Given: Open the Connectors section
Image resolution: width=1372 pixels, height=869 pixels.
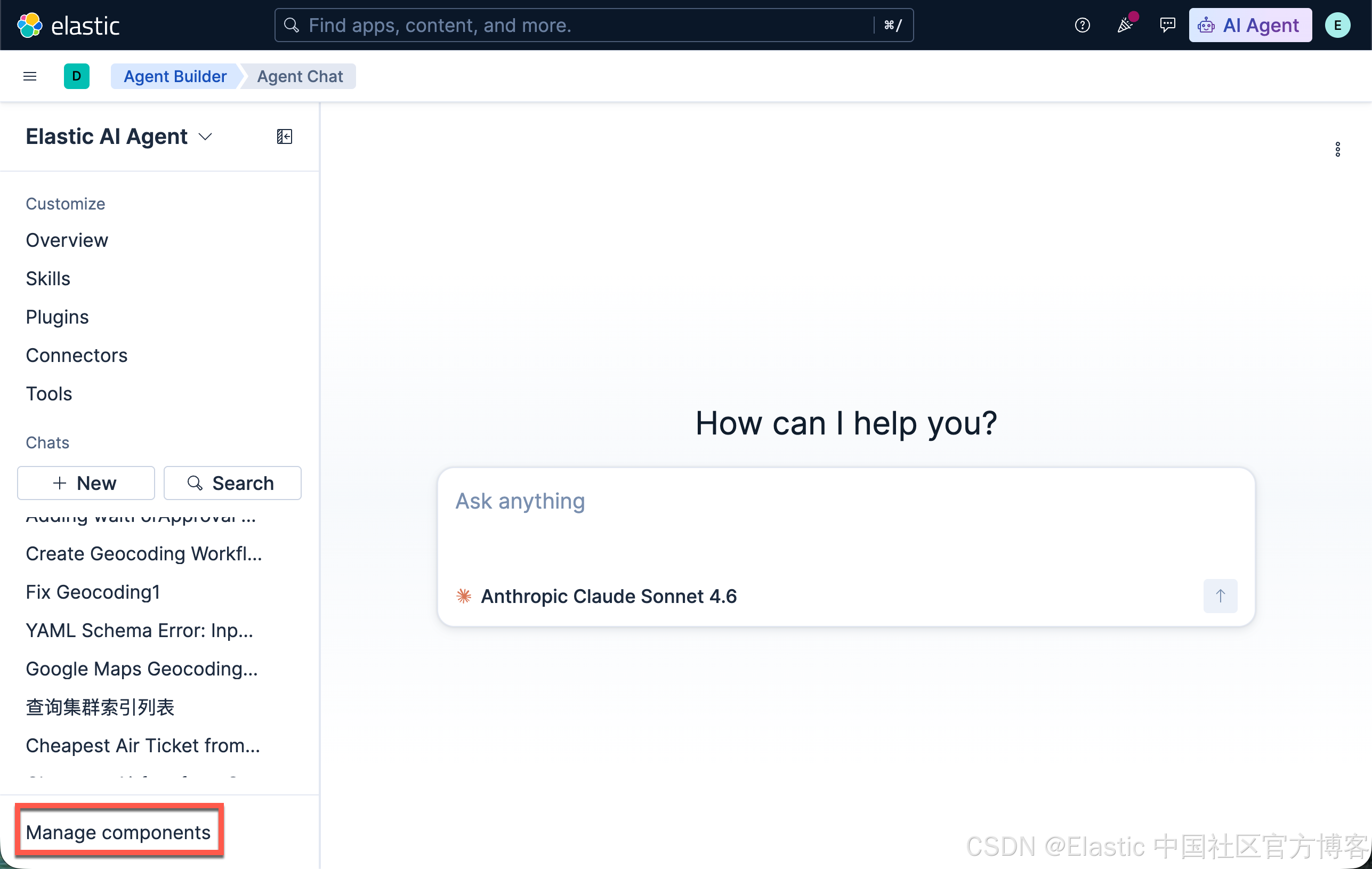Looking at the screenshot, I should (x=76, y=356).
